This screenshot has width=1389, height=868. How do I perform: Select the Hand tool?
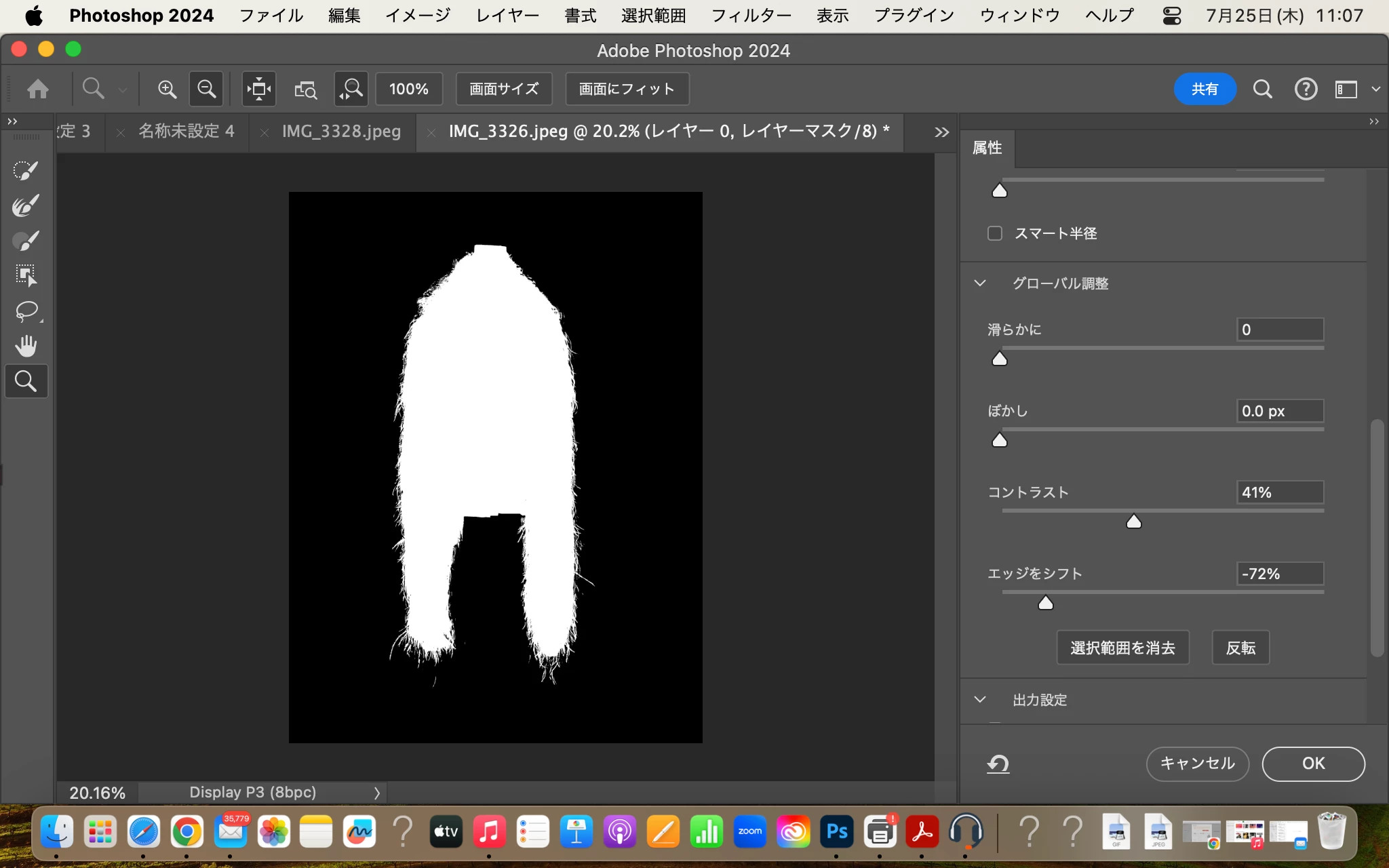click(26, 346)
